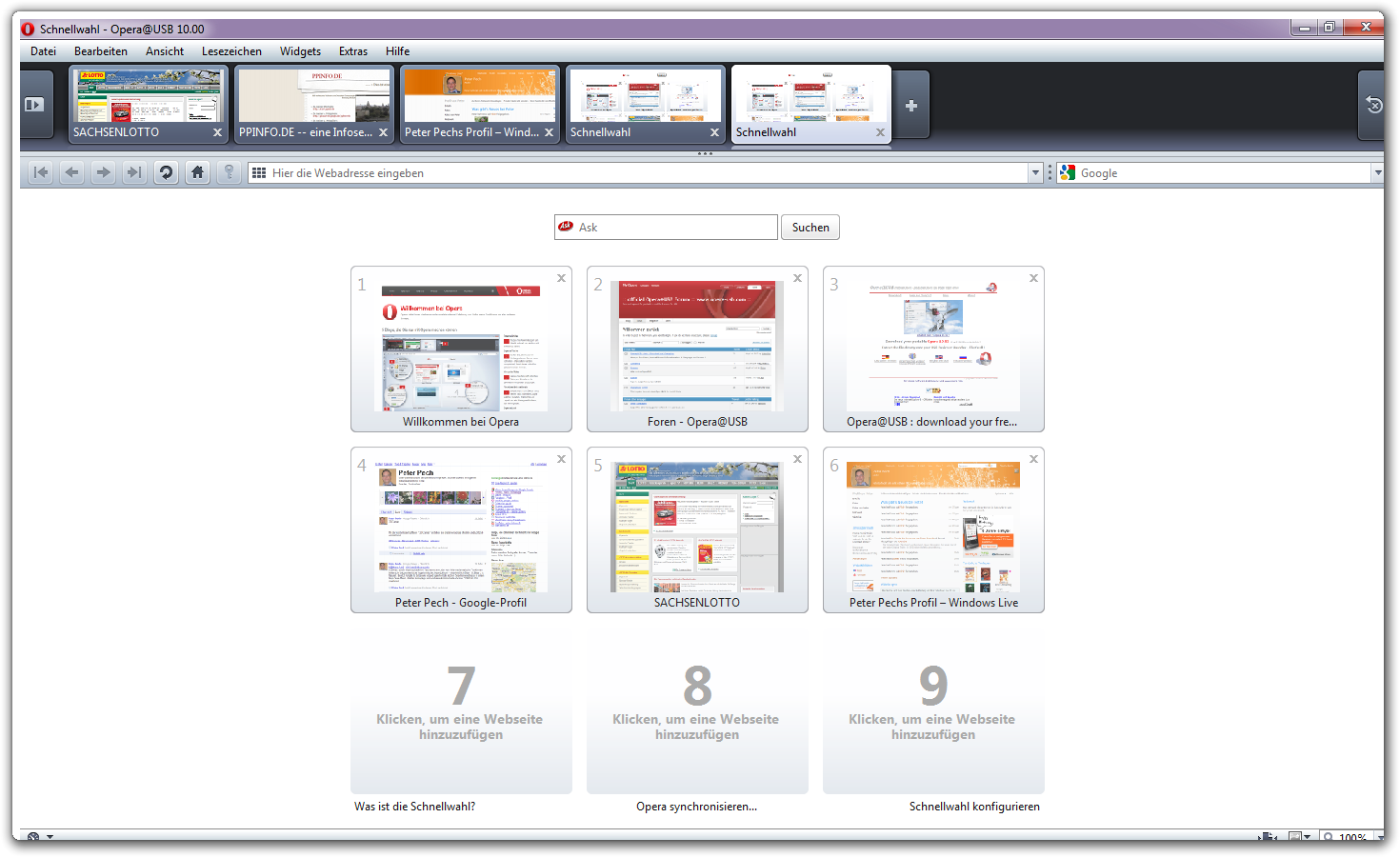This screenshot has width=1400, height=858.
Task: Open the closed tabs trash icon
Action: click(1373, 105)
